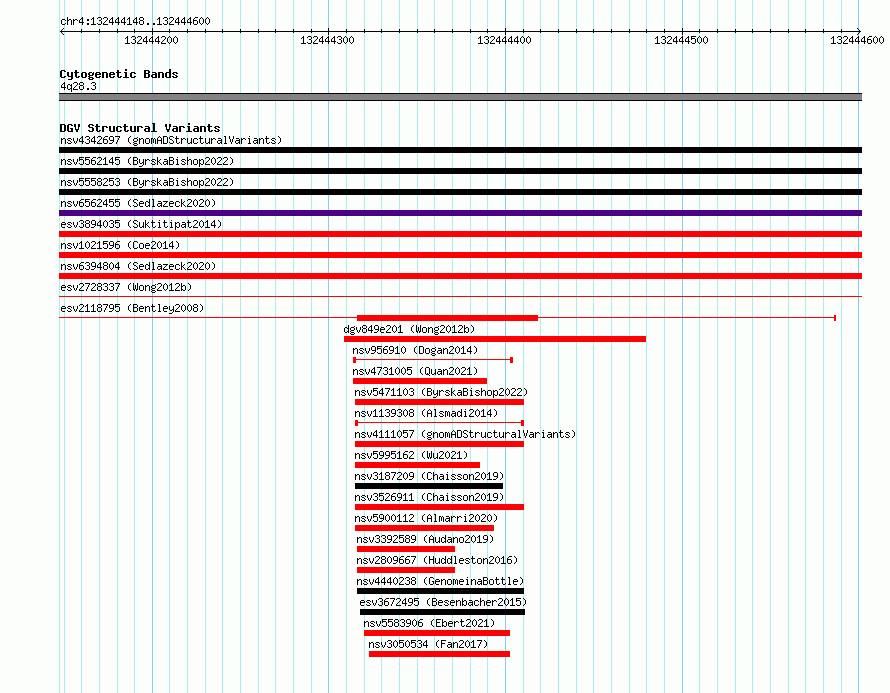Select the nsv3526911 (Chaisson2019) label
This screenshot has height=693, width=890.
click(x=429, y=497)
